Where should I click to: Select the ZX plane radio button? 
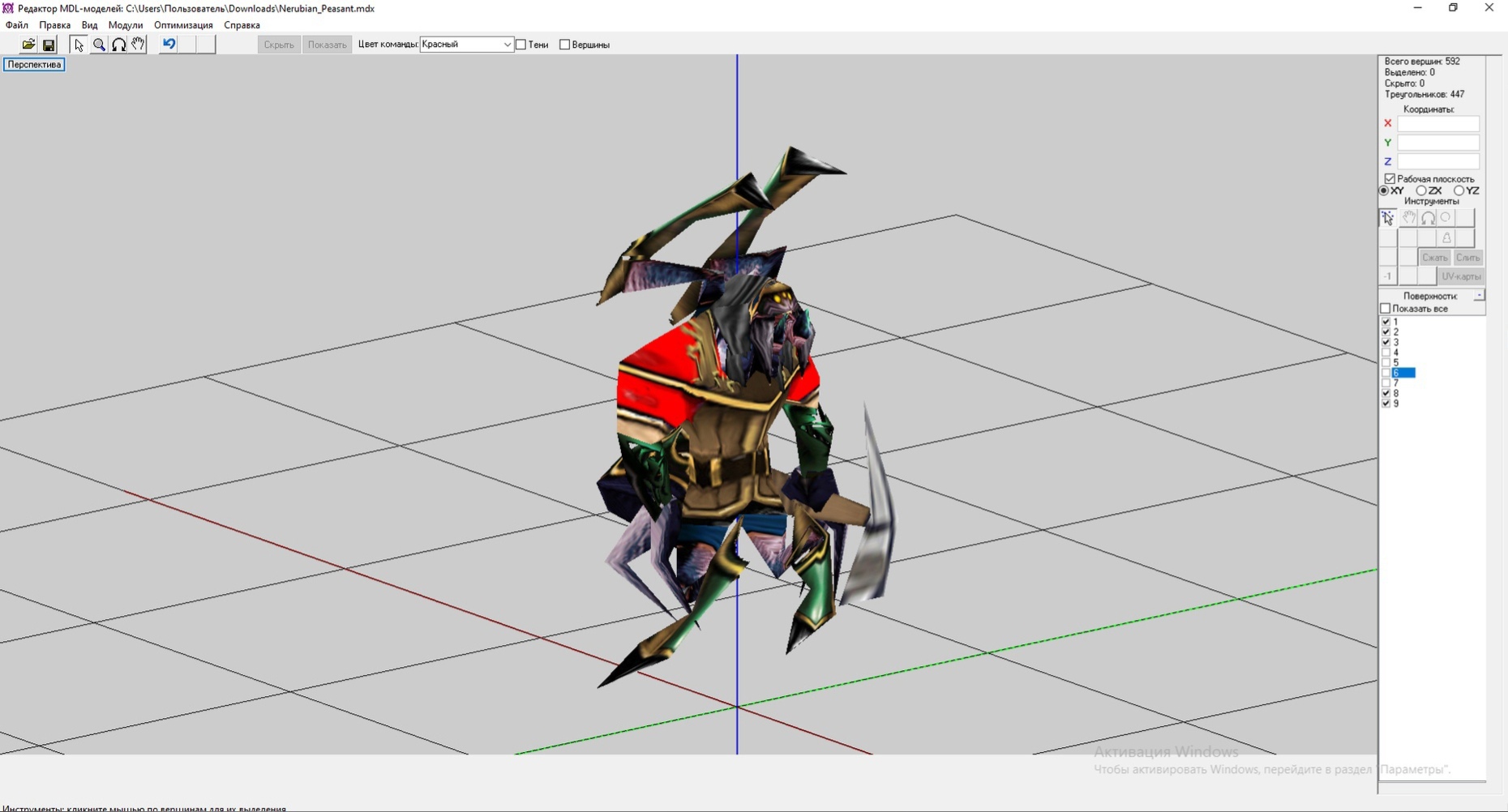point(1421,190)
